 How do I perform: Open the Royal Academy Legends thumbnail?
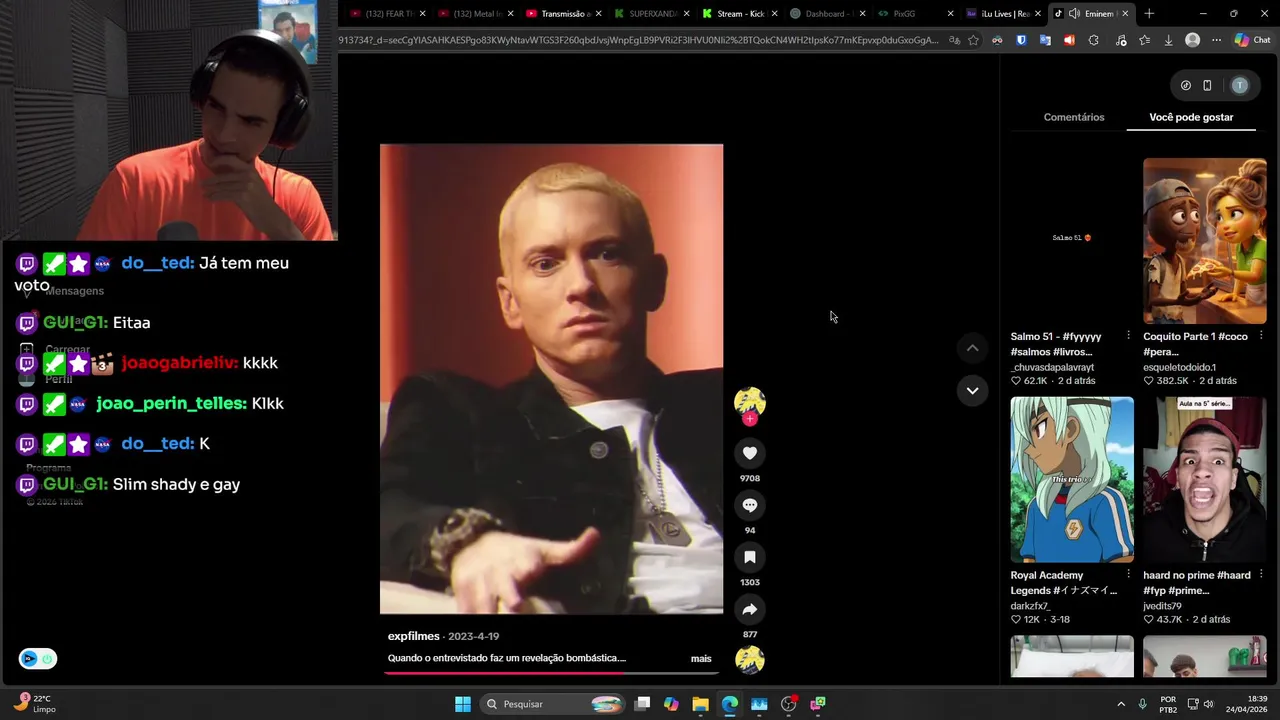[x=1072, y=480]
